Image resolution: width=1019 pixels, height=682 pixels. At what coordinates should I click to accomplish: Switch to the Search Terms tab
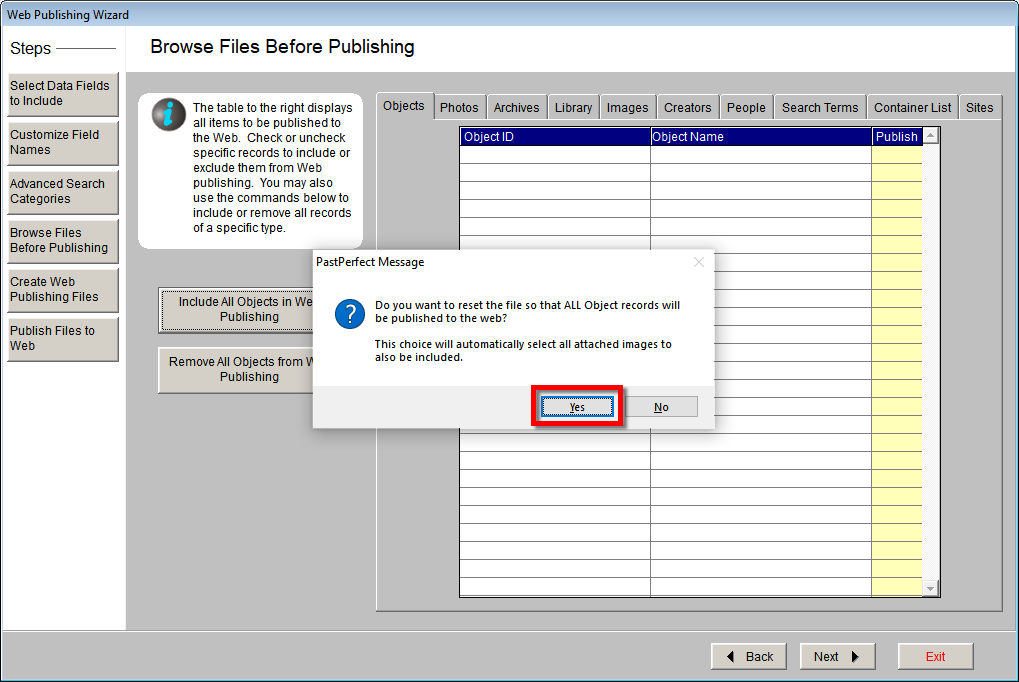point(819,108)
